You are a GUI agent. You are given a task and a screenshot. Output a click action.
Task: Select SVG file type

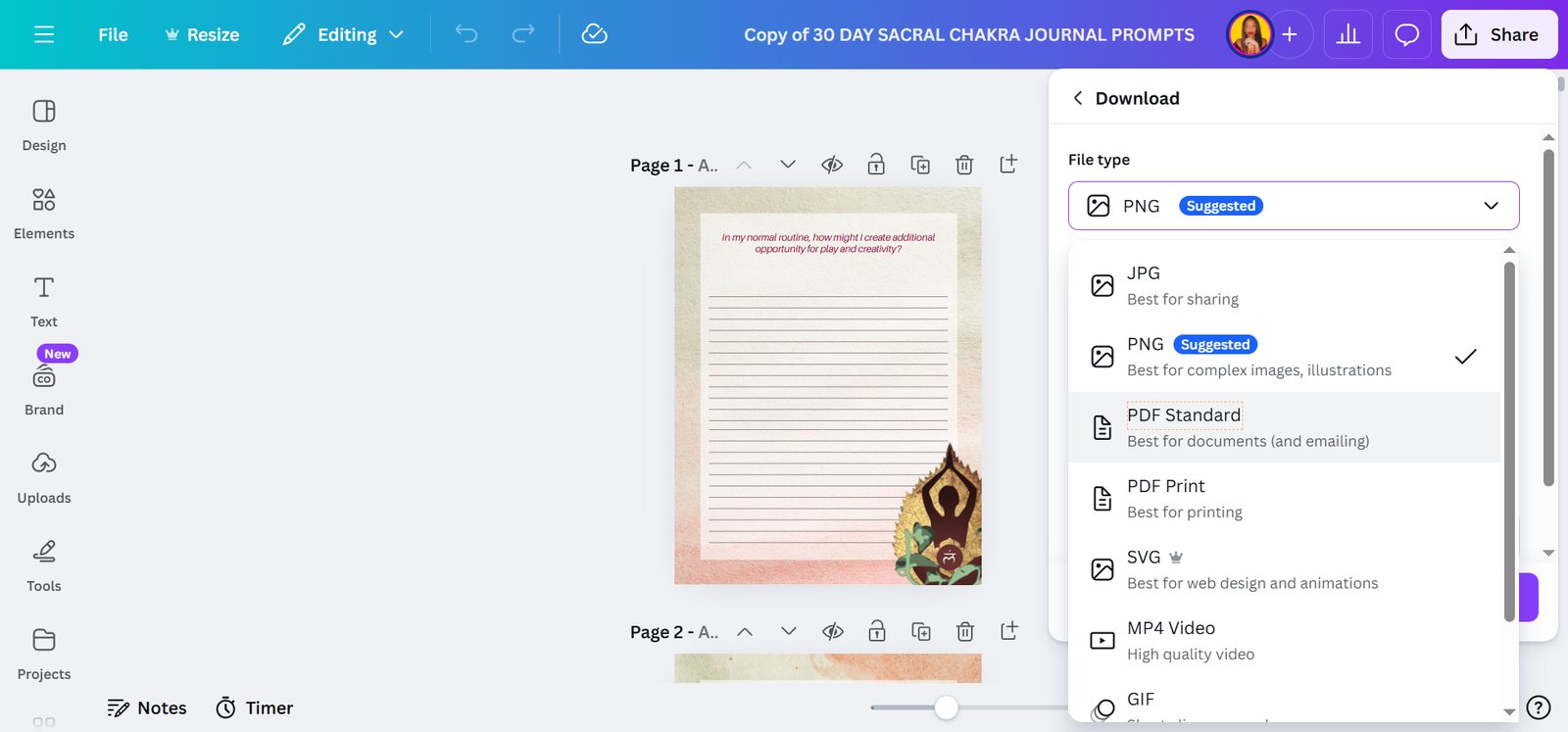point(1284,569)
